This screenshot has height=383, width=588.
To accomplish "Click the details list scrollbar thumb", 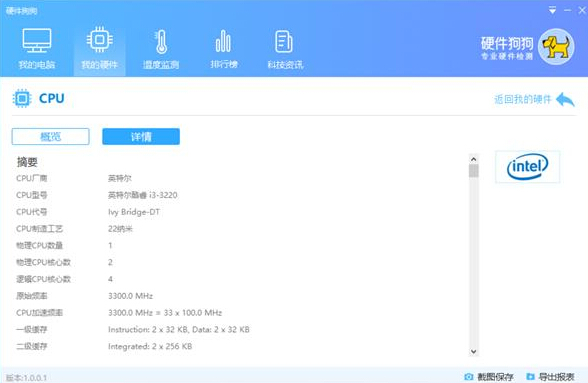I will coord(474,171).
